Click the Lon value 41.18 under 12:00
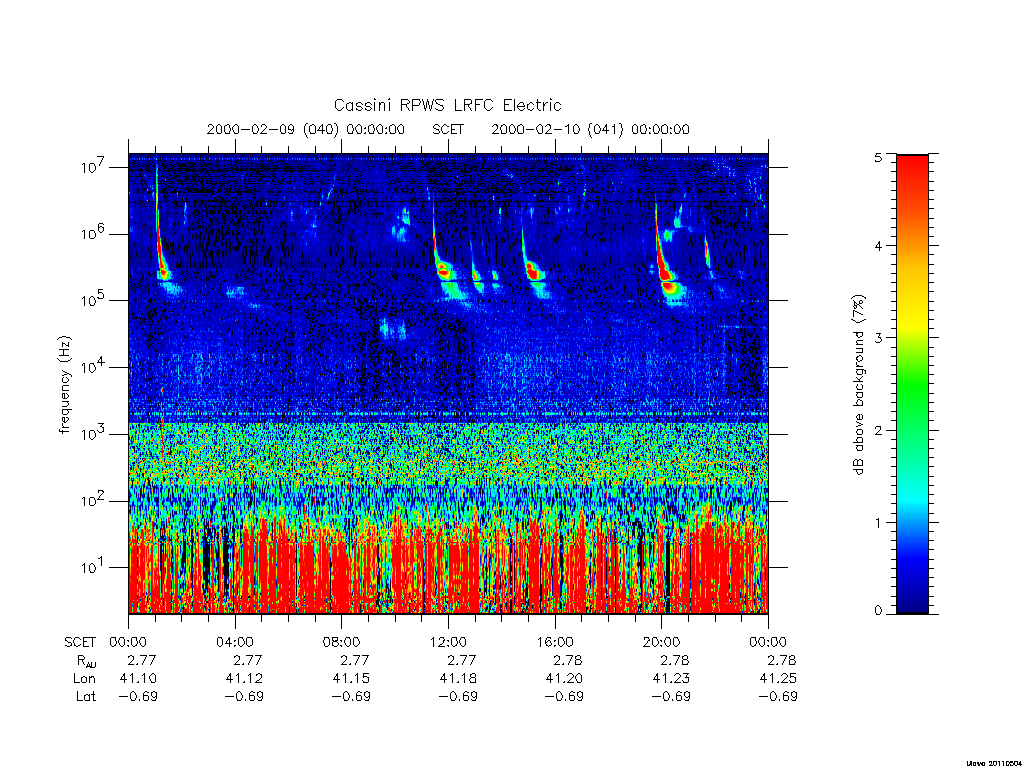Viewport: 1024px width, 768px height. coord(457,679)
